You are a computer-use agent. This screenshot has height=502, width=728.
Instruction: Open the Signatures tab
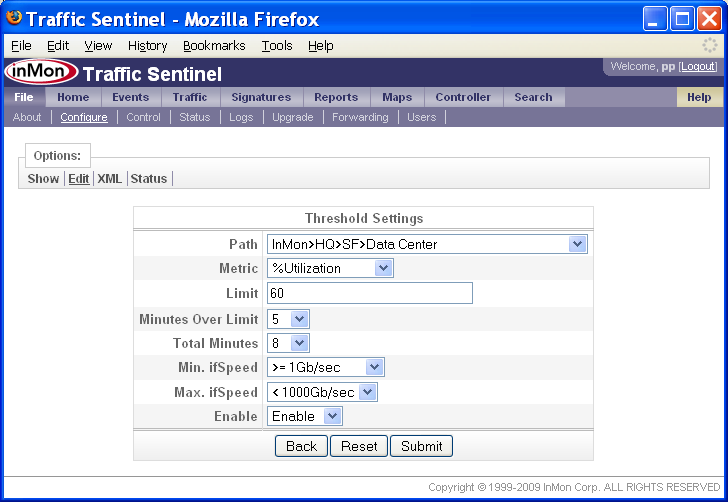pos(261,97)
